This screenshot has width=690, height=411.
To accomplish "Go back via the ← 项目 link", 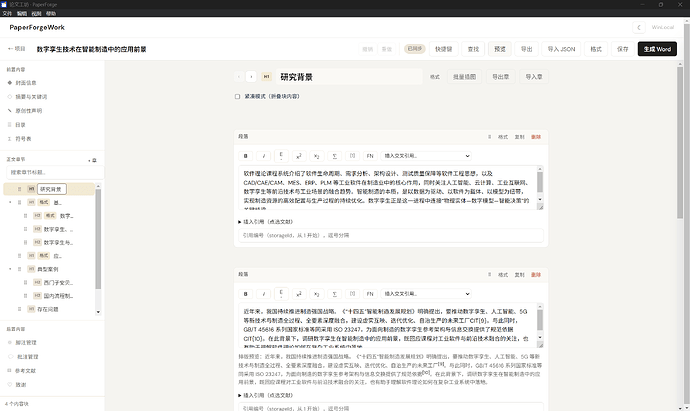I will point(17,49).
